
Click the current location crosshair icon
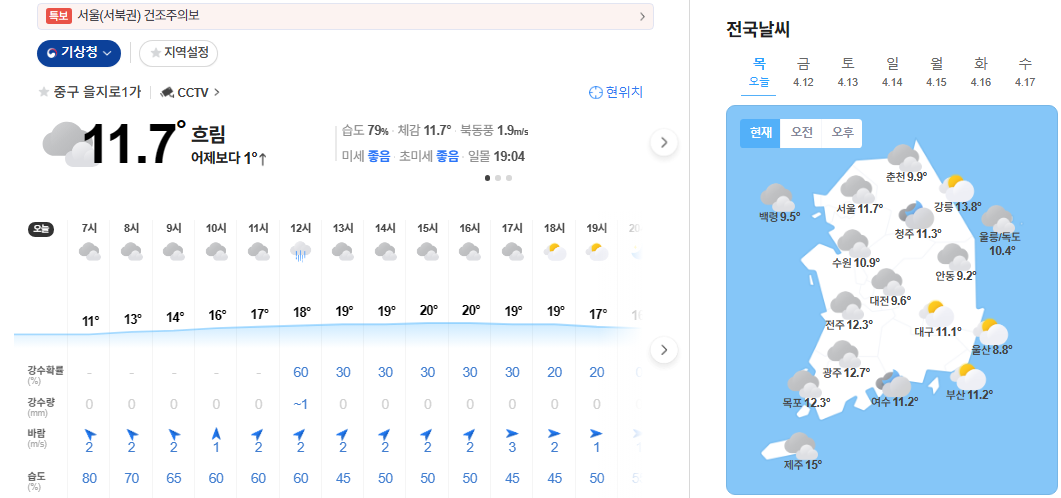point(596,92)
